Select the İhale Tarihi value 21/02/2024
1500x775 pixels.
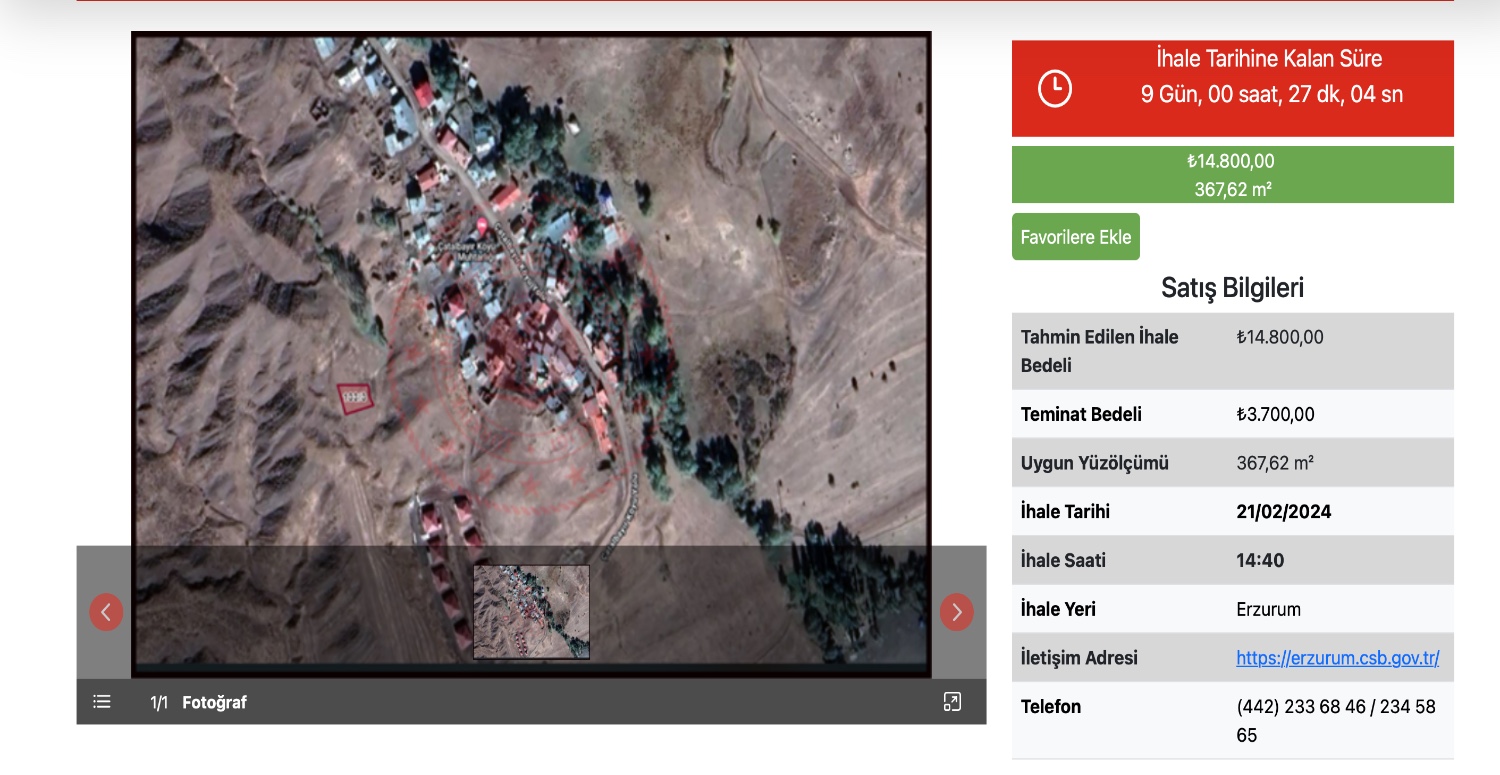(1283, 512)
